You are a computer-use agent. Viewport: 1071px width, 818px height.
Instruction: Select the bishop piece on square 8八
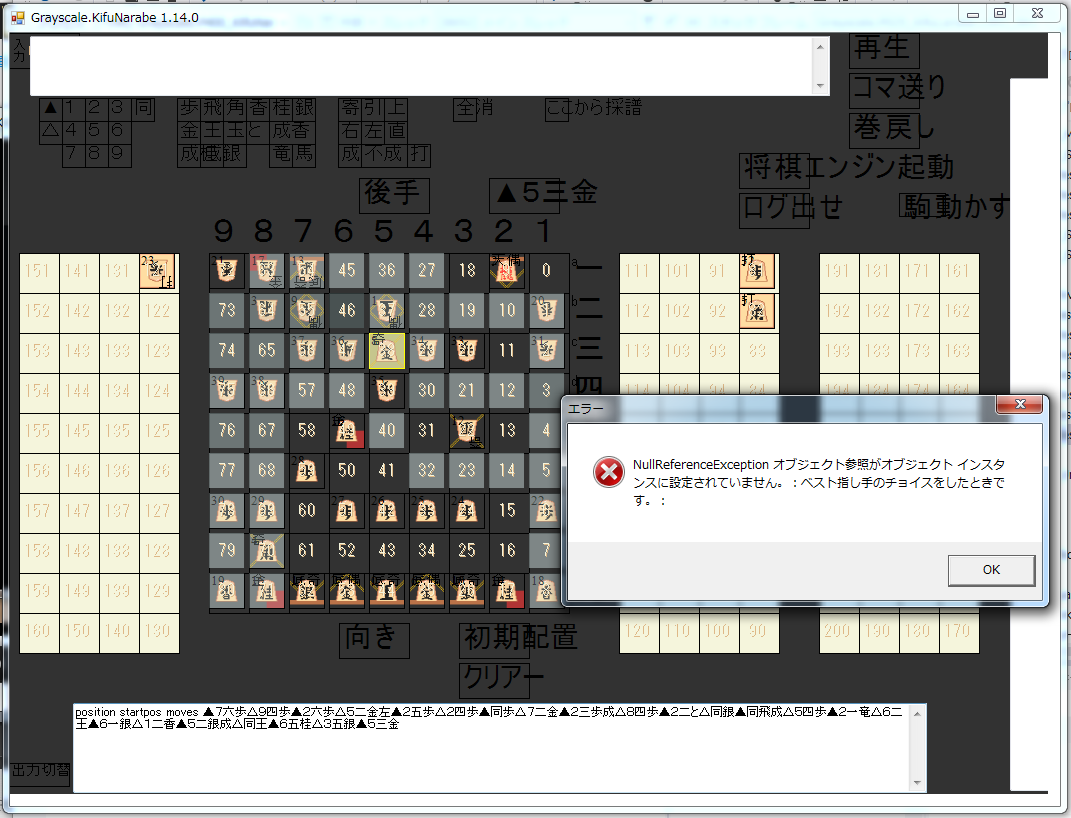(x=266, y=550)
